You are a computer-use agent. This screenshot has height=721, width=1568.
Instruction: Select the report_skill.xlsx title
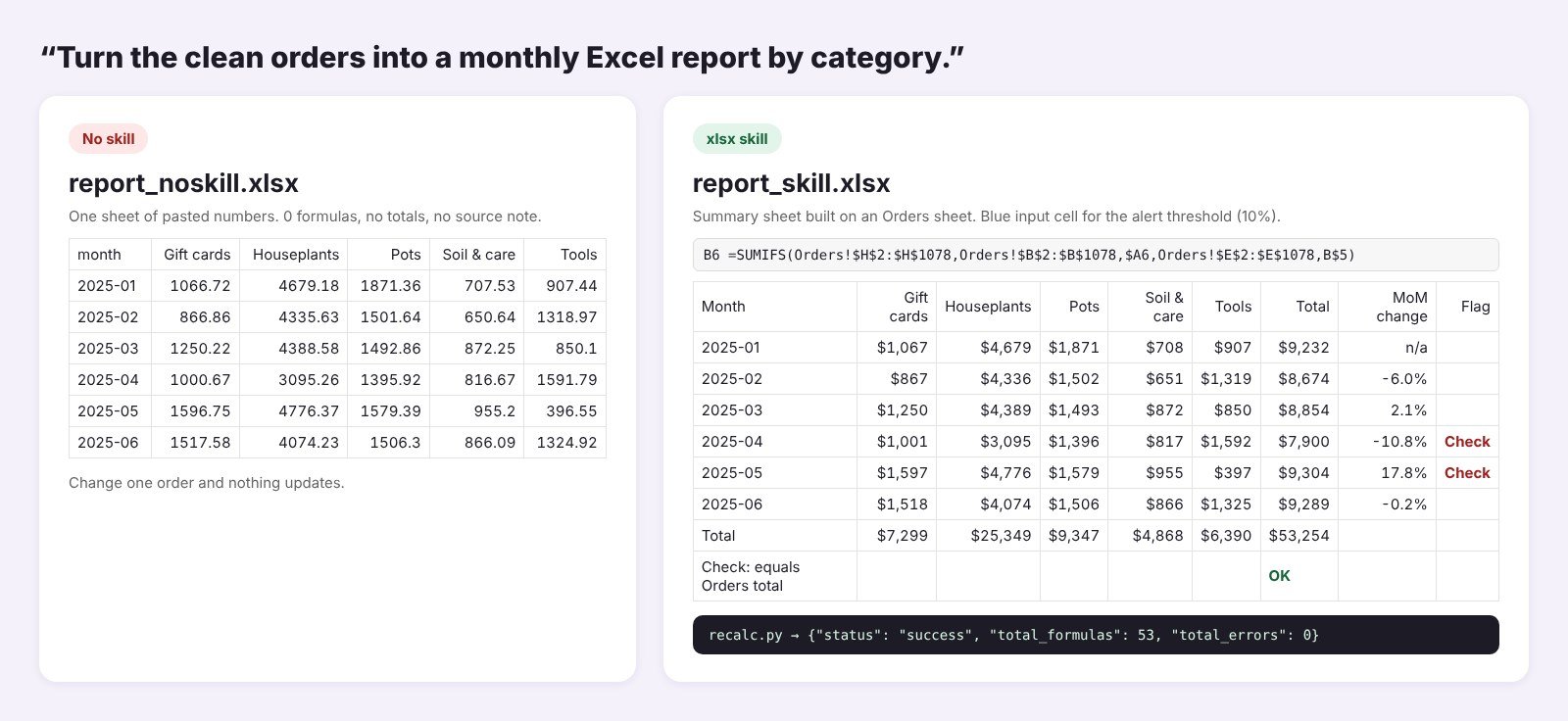[x=791, y=183]
